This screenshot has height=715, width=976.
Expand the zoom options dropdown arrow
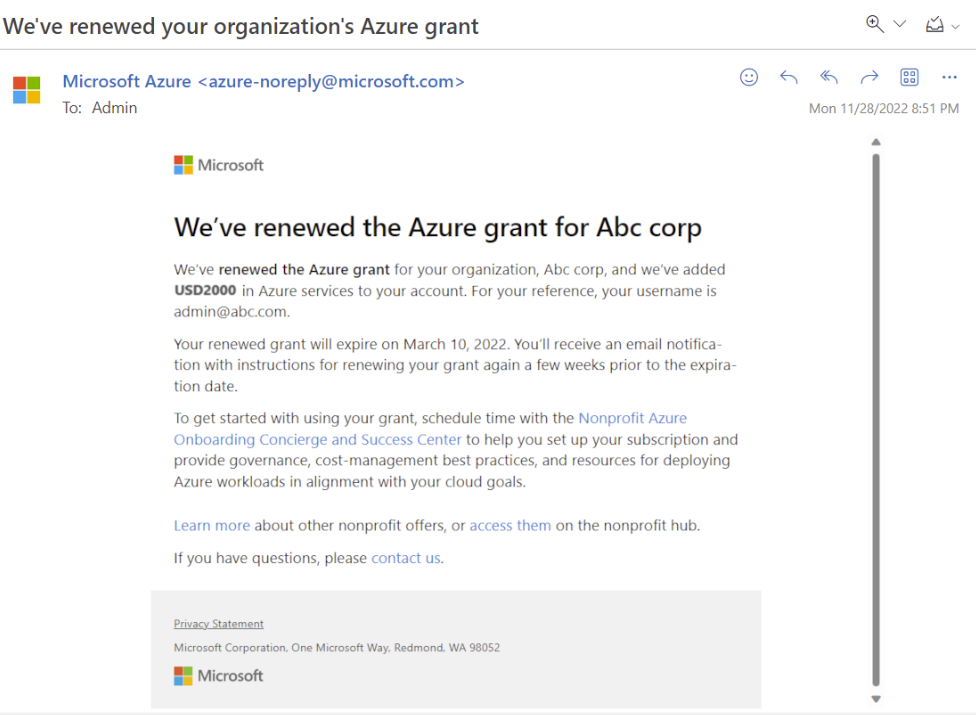899,25
